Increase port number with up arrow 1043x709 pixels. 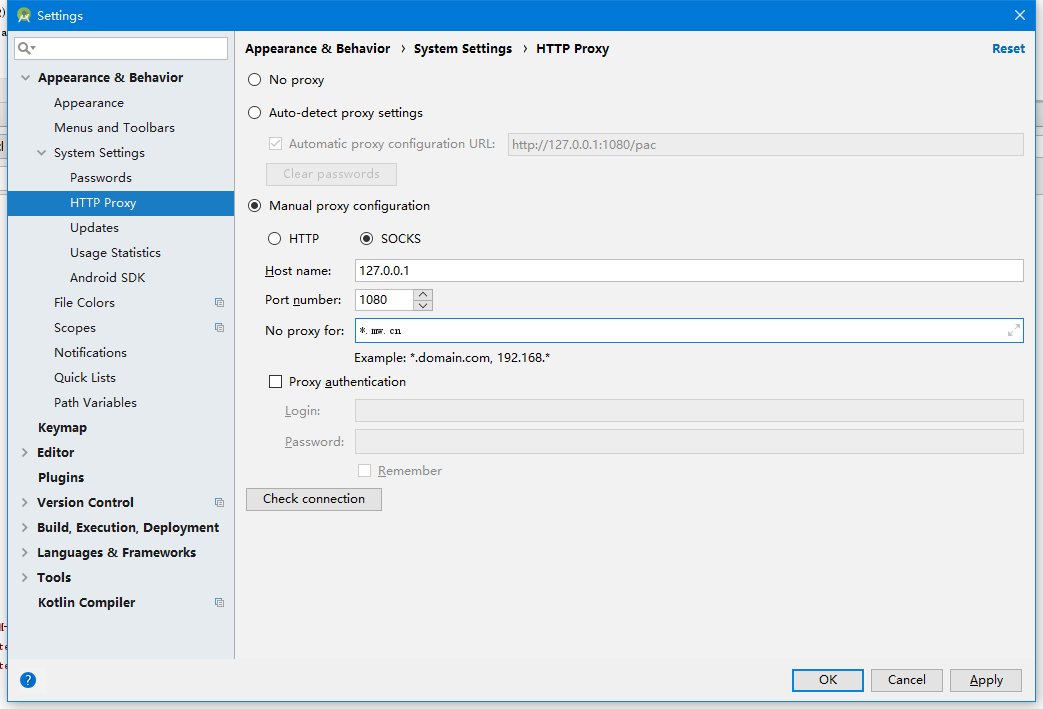(423, 295)
